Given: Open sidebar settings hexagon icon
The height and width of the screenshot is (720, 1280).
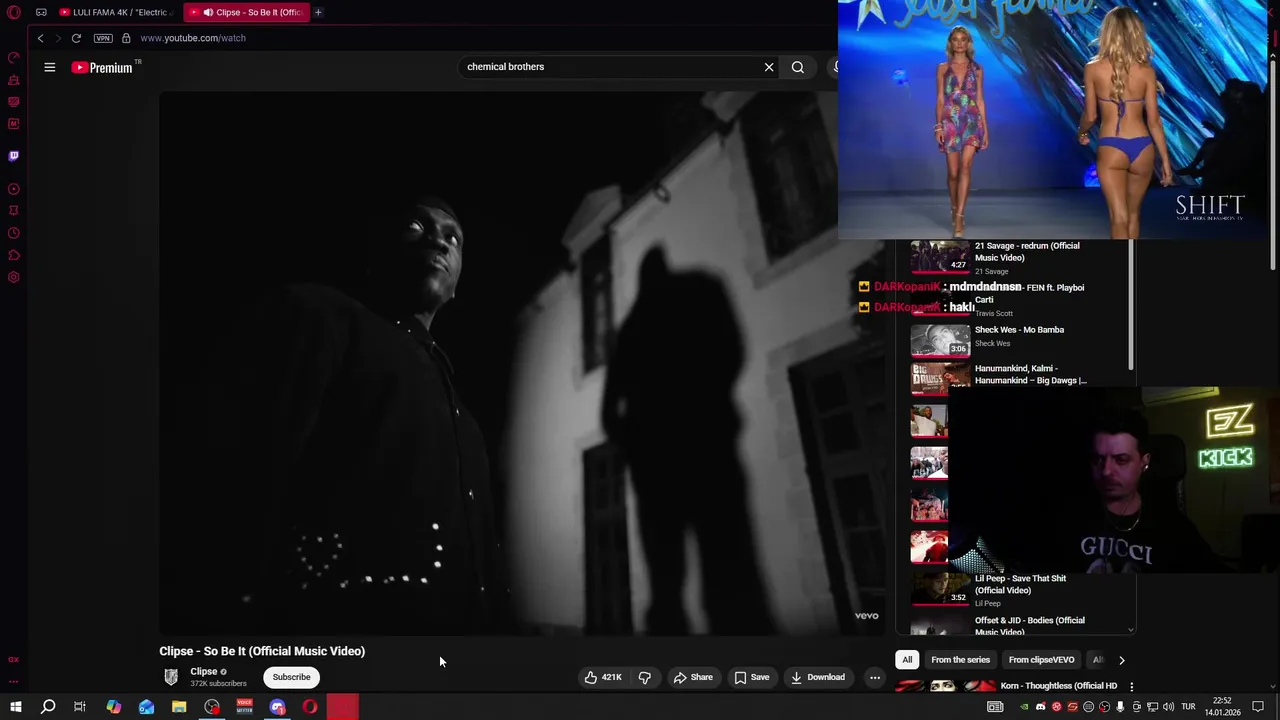Looking at the screenshot, I should [x=14, y=277].
